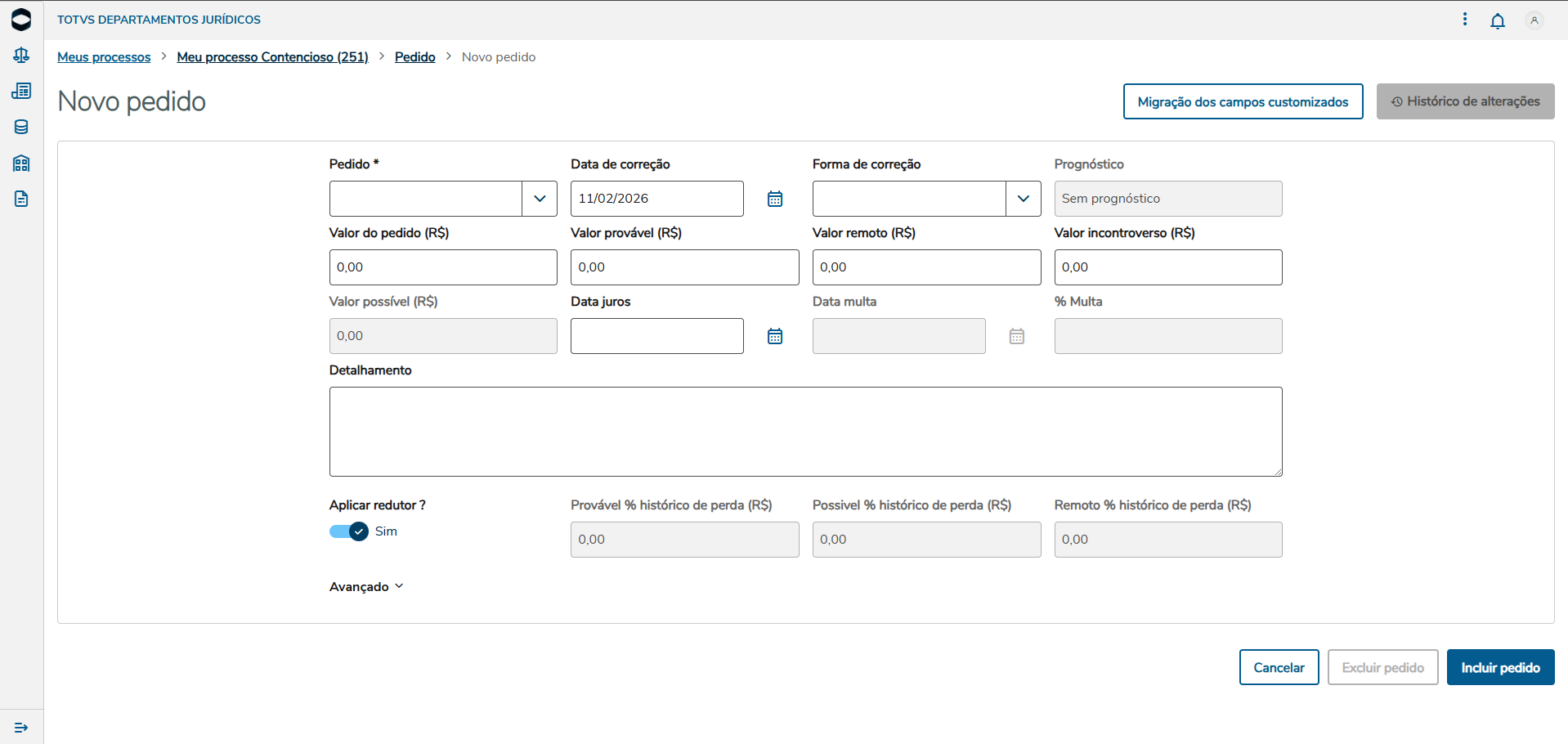Open the building icon in the sidebar
Image resolution: width=1568 pixels, height=744 pixels.
pyautogui.click(x=21, y=163)
